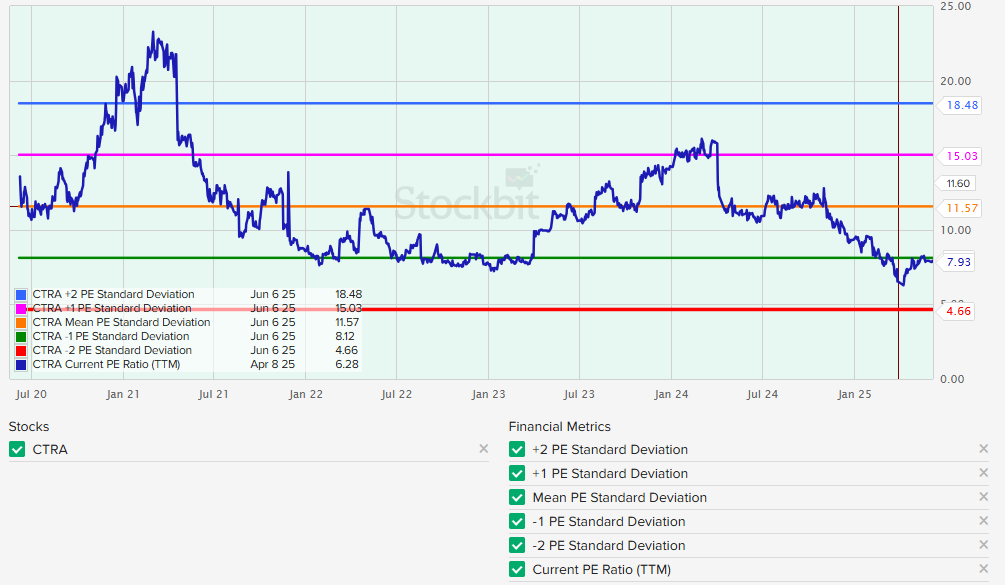Toggle Mean PE Standard Deviation checkbox

point(517,498)
